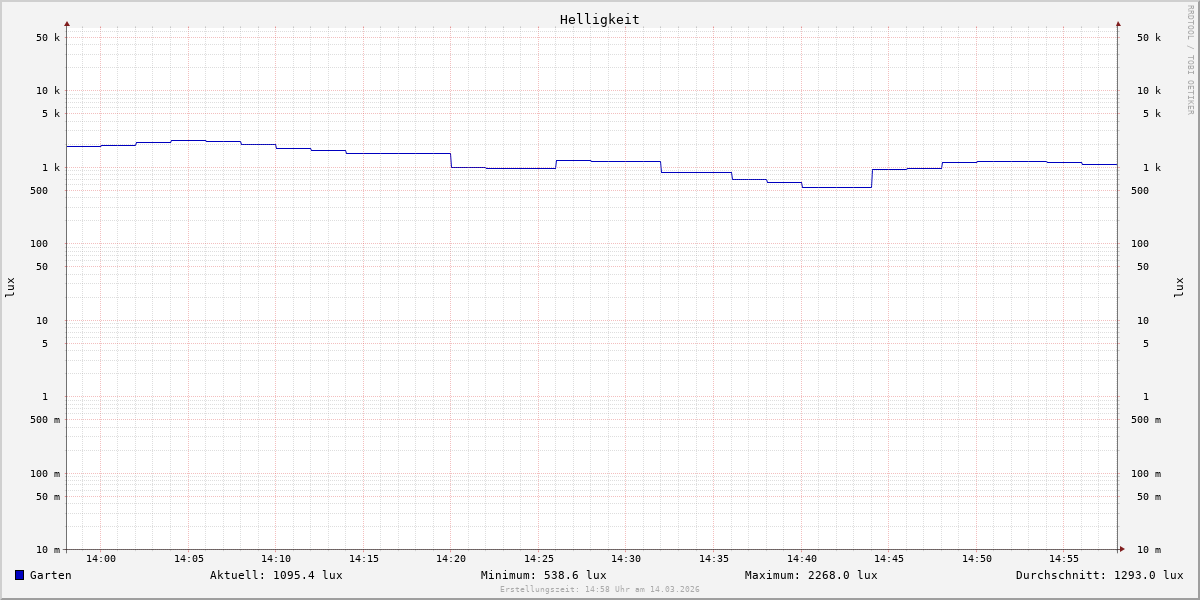Click the Erstellungszeit timestamp footer text
The width and height of the screenshot is (1200, 600).
point(600,589)
